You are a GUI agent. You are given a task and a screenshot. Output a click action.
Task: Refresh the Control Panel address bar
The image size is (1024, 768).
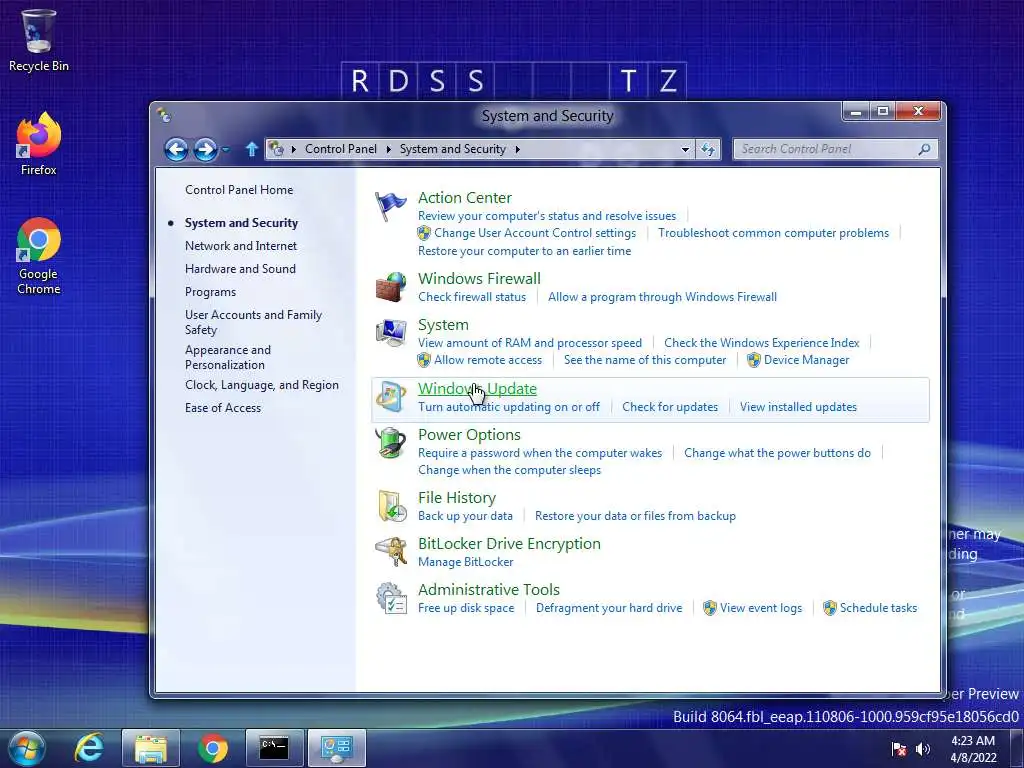(708, 149)
